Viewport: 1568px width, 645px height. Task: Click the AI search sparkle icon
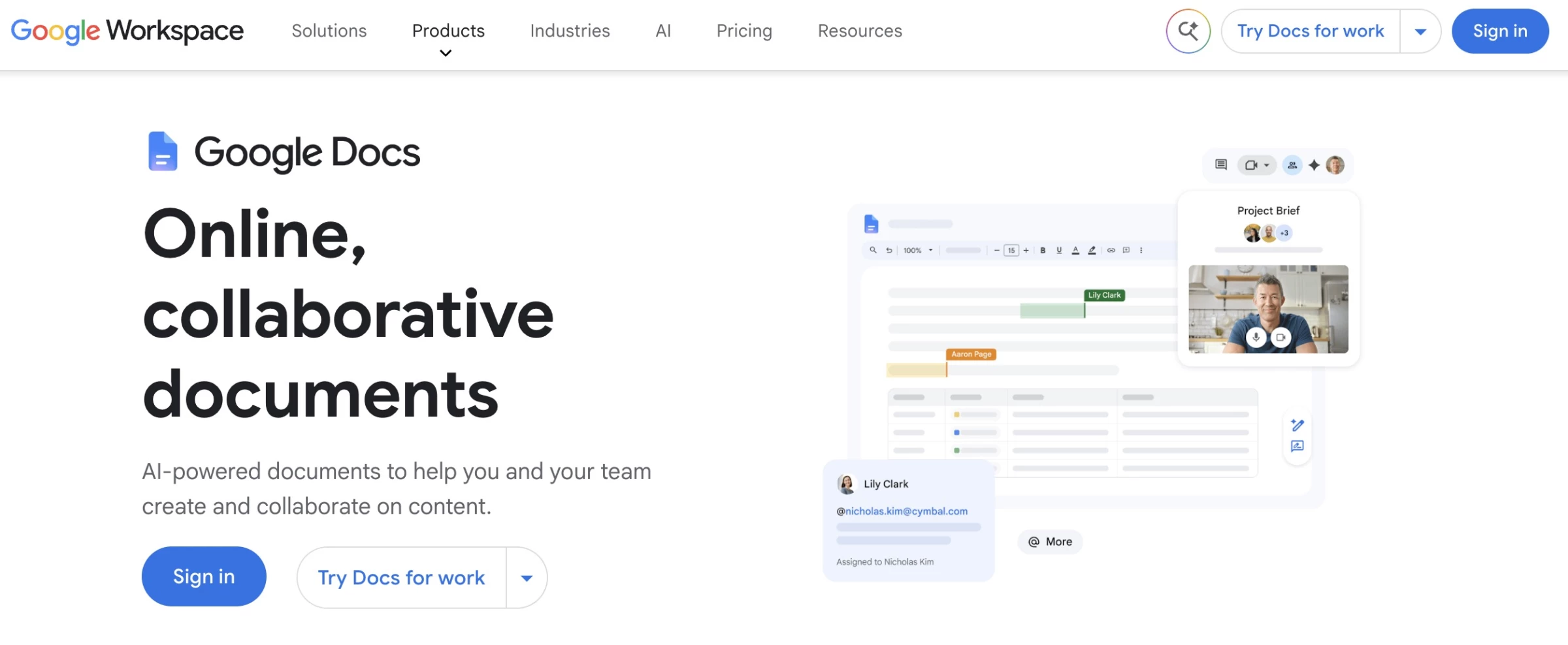(1188, 31)
